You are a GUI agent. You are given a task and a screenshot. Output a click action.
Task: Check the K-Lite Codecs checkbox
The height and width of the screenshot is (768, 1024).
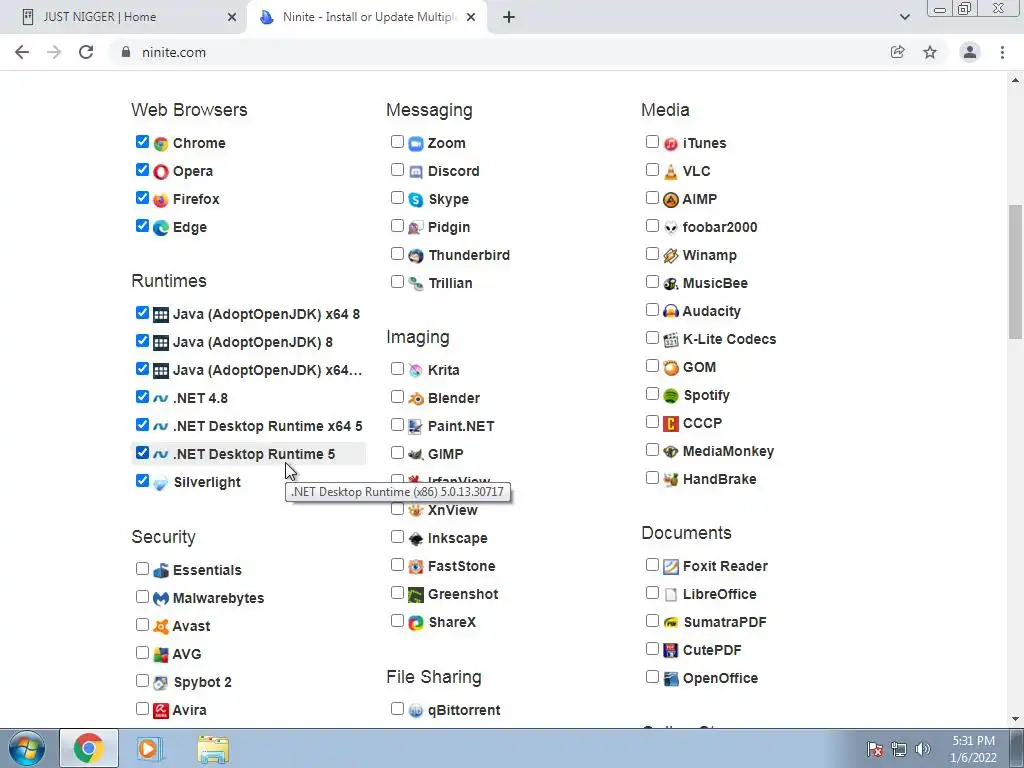(x=652, y=338)
